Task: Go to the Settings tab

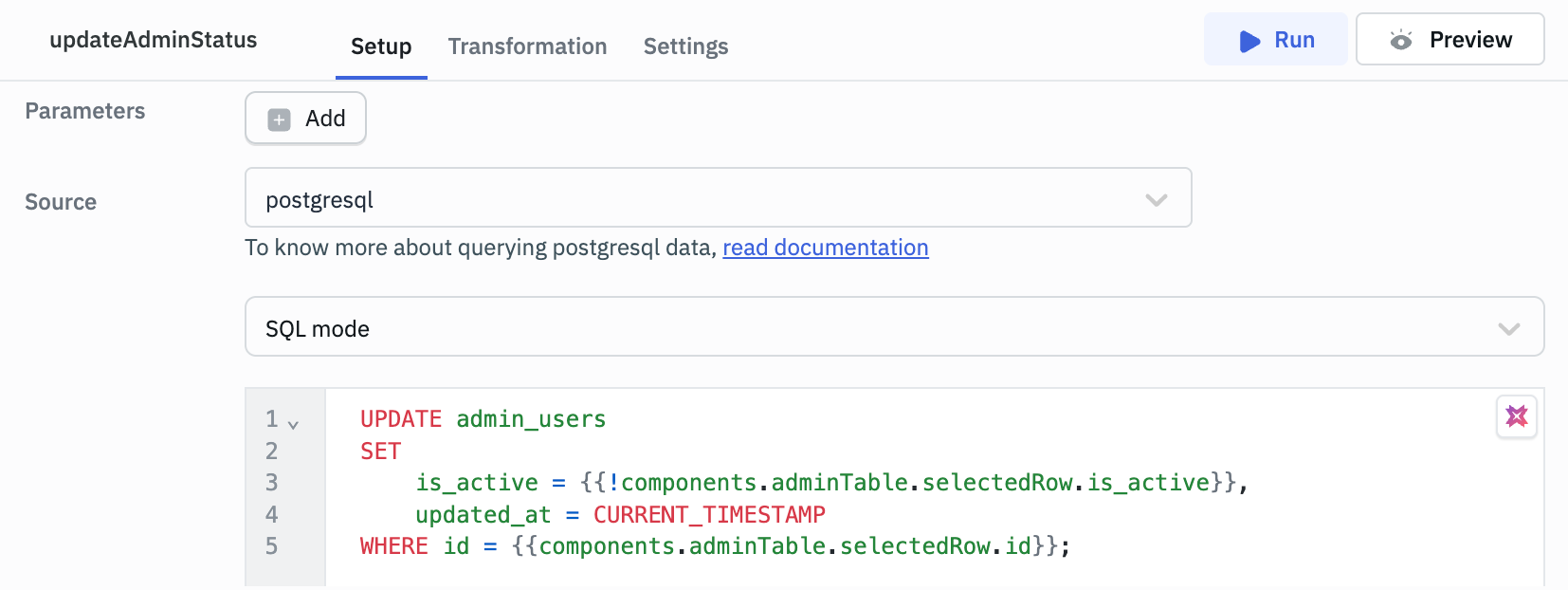Action: point(685,46)
